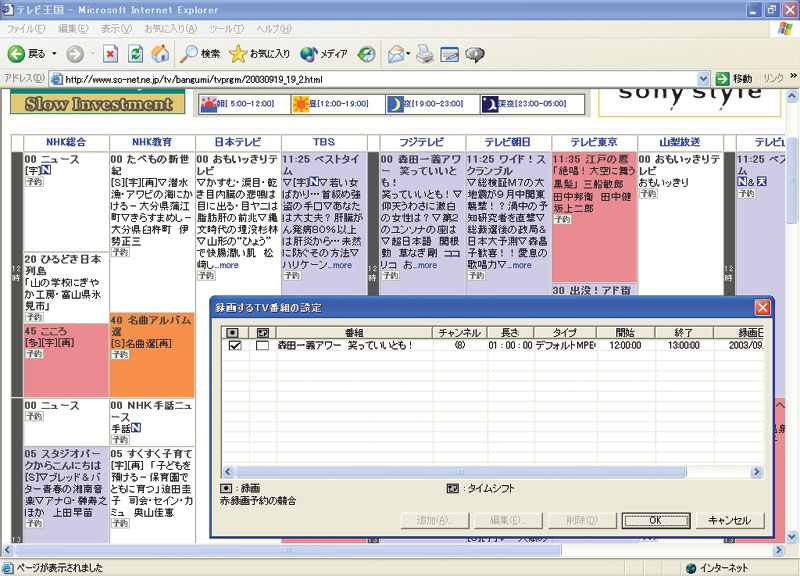This screenshot has width=800, height=576.
Task: Open the お気に入り(A) menu
Action: click(170, 29)
